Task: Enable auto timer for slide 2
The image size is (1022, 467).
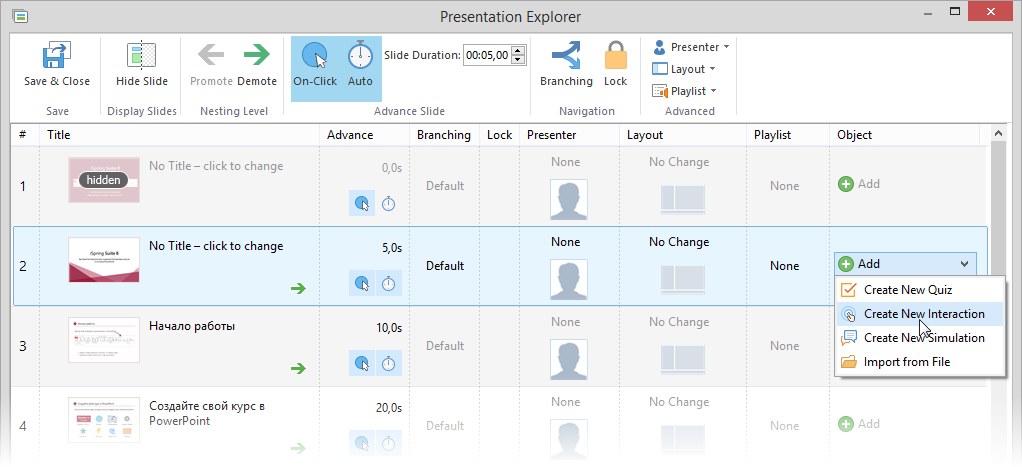Action: (x=389, y=285)
